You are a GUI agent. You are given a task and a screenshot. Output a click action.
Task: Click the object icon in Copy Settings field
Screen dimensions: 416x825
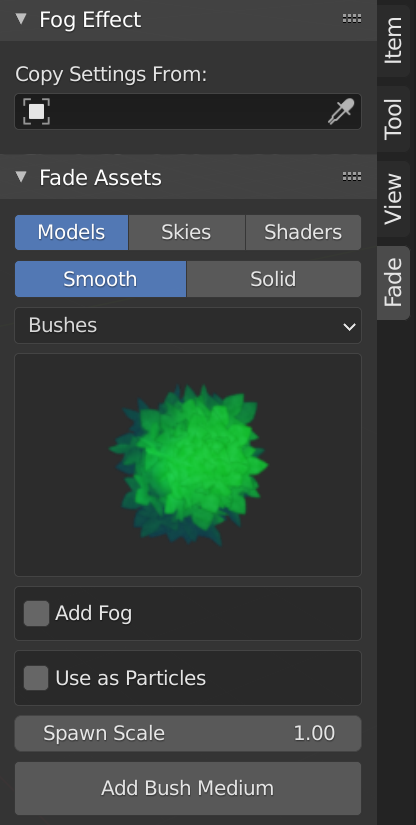coord(36,112)
